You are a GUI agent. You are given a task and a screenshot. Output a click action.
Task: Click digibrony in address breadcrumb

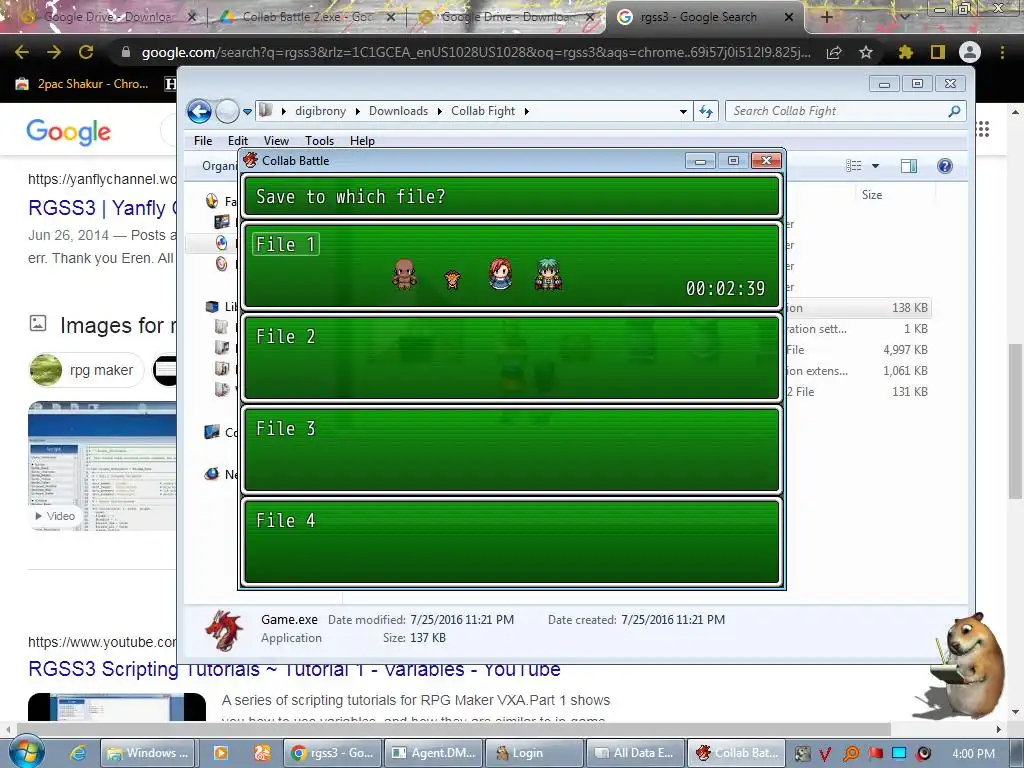pyautogui.click(x=320, y=111)
